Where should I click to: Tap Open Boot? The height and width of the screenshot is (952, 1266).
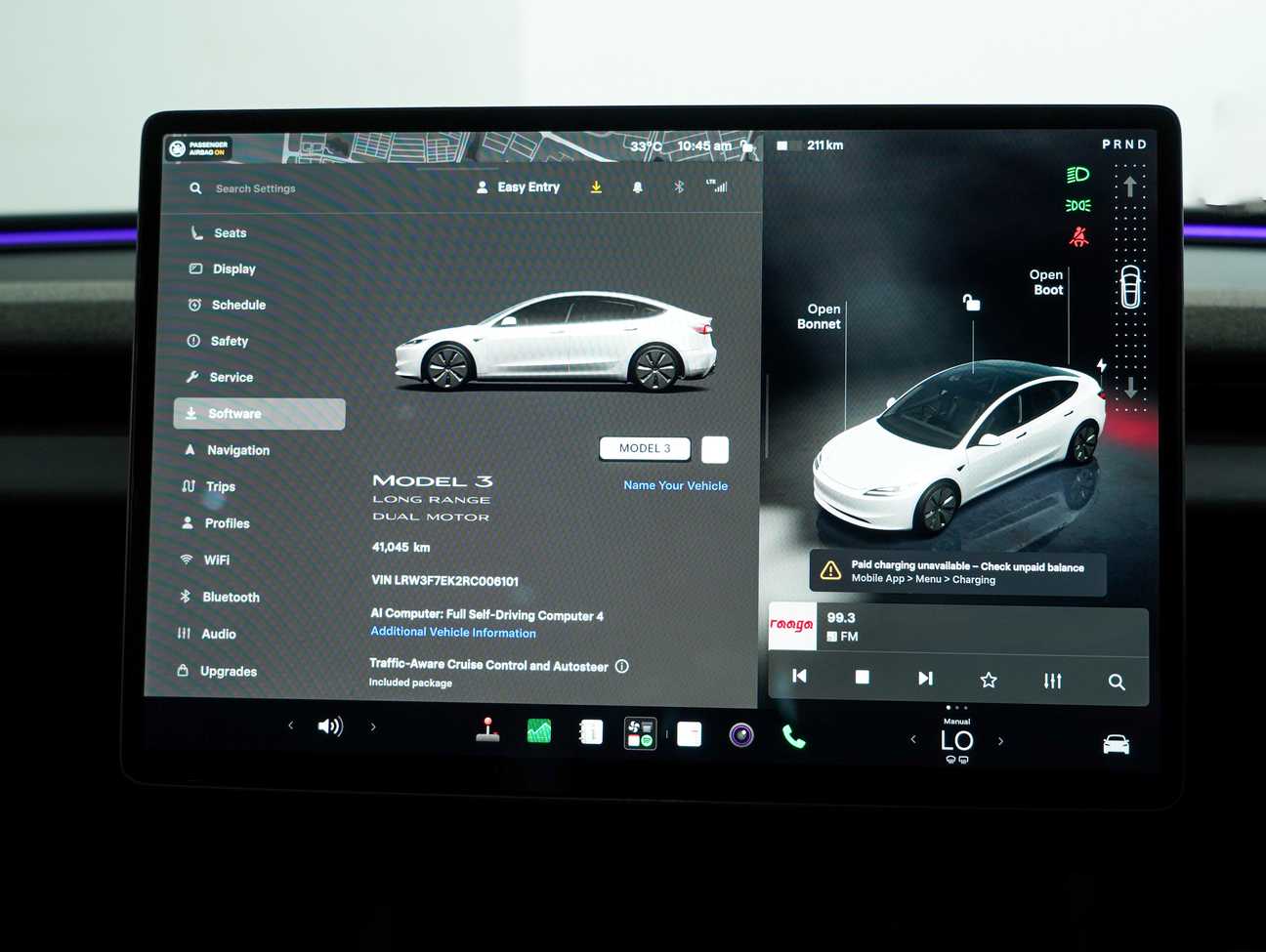(x=1047, y=282)
